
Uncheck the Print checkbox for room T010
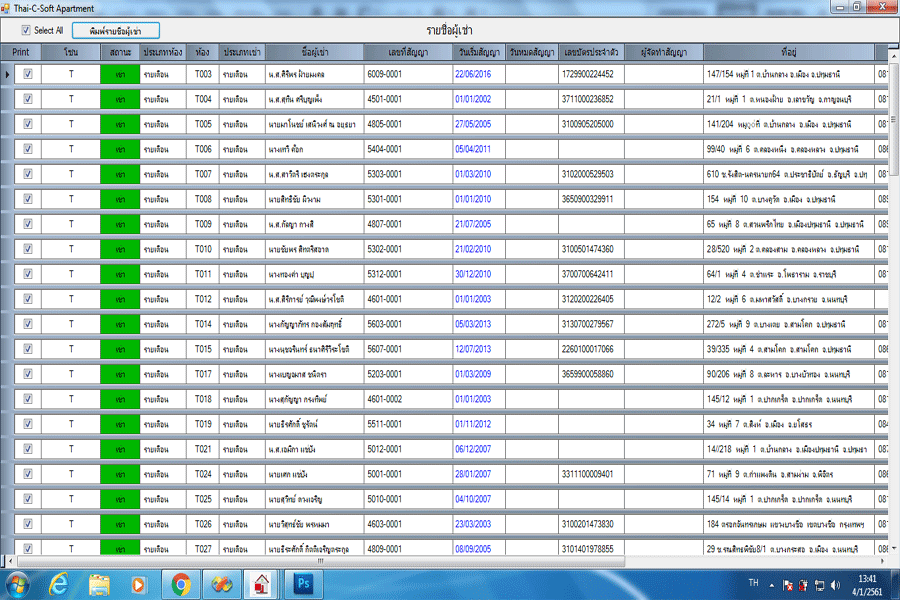pos(28,249)
